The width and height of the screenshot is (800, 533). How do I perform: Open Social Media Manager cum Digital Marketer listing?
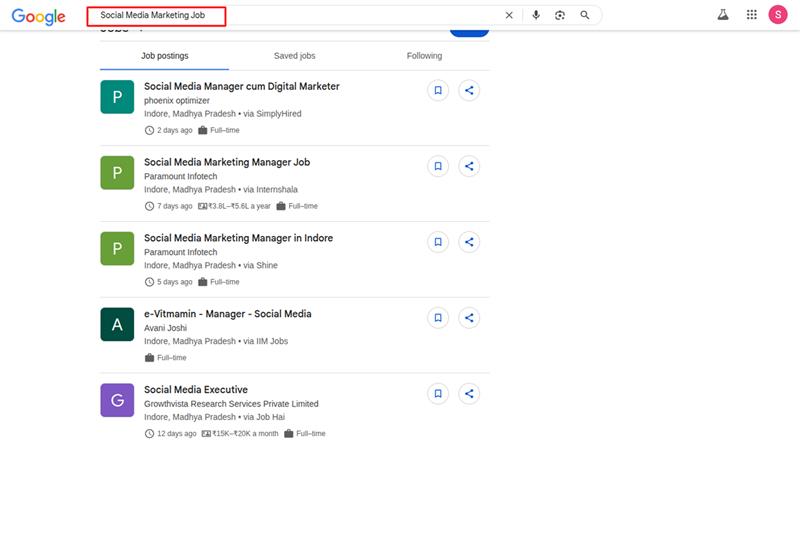pyautogui.click(x=241, y=86)
